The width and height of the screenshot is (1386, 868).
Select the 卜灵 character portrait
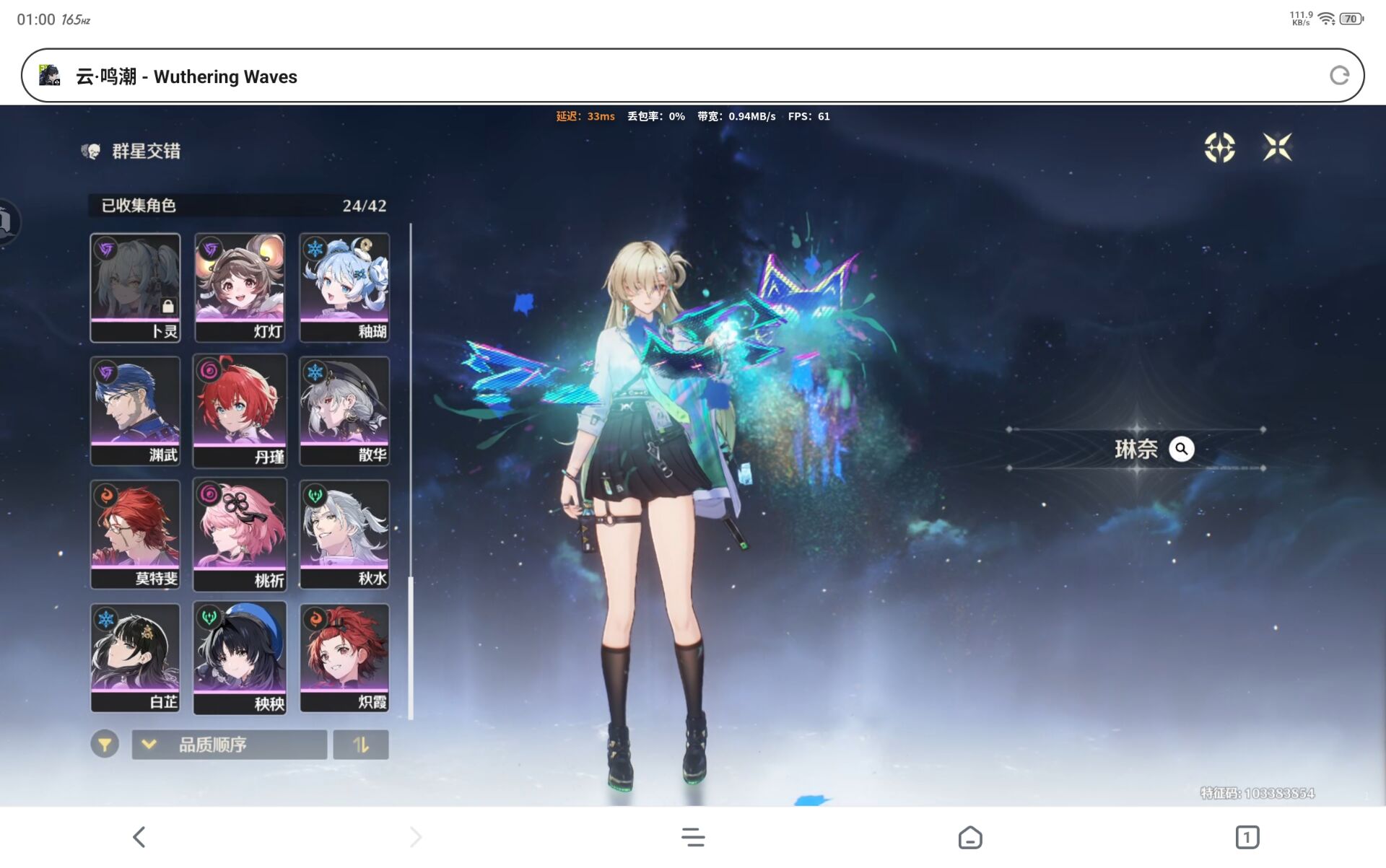pyautogui.click(x=135, y=287)
